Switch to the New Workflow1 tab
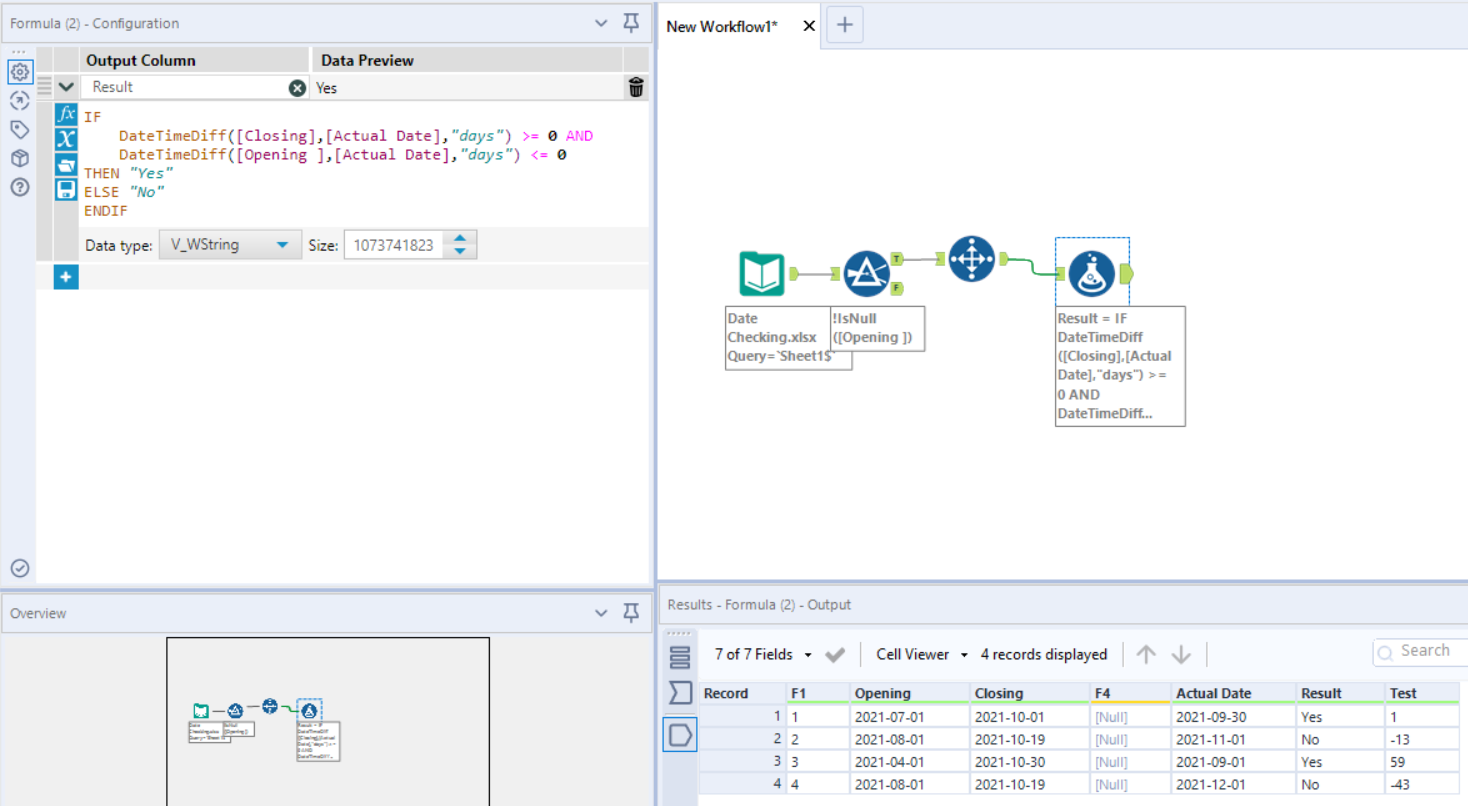1468x806 pixels. click(722, 26)
